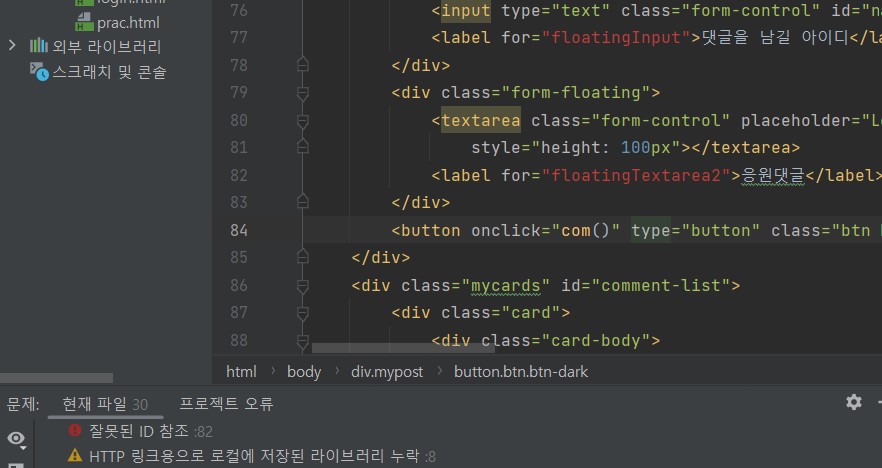Collapse fold marker on line 80
The height and width of the screenshot is (468, 882).
[x=303, y=120]
